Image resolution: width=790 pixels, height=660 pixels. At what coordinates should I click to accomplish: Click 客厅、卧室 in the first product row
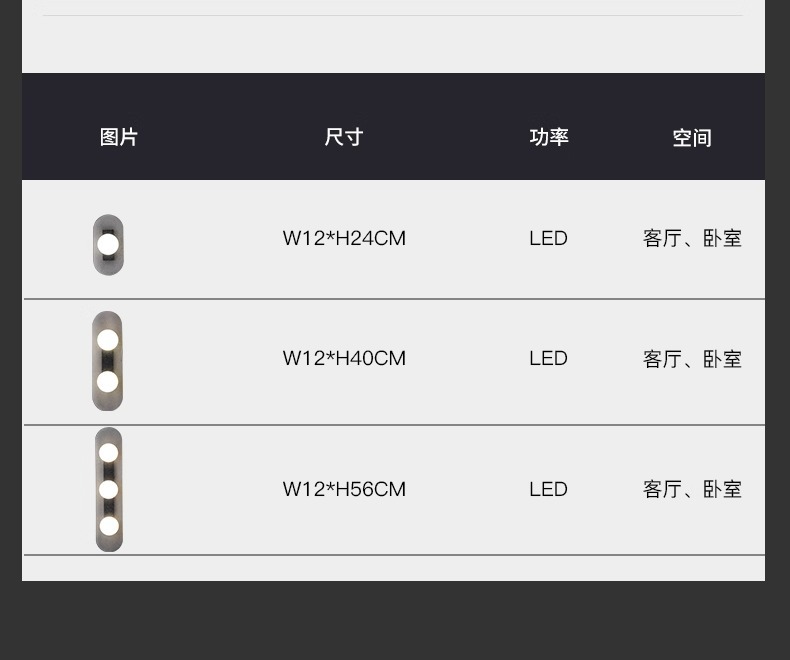[x=692, y=238]
